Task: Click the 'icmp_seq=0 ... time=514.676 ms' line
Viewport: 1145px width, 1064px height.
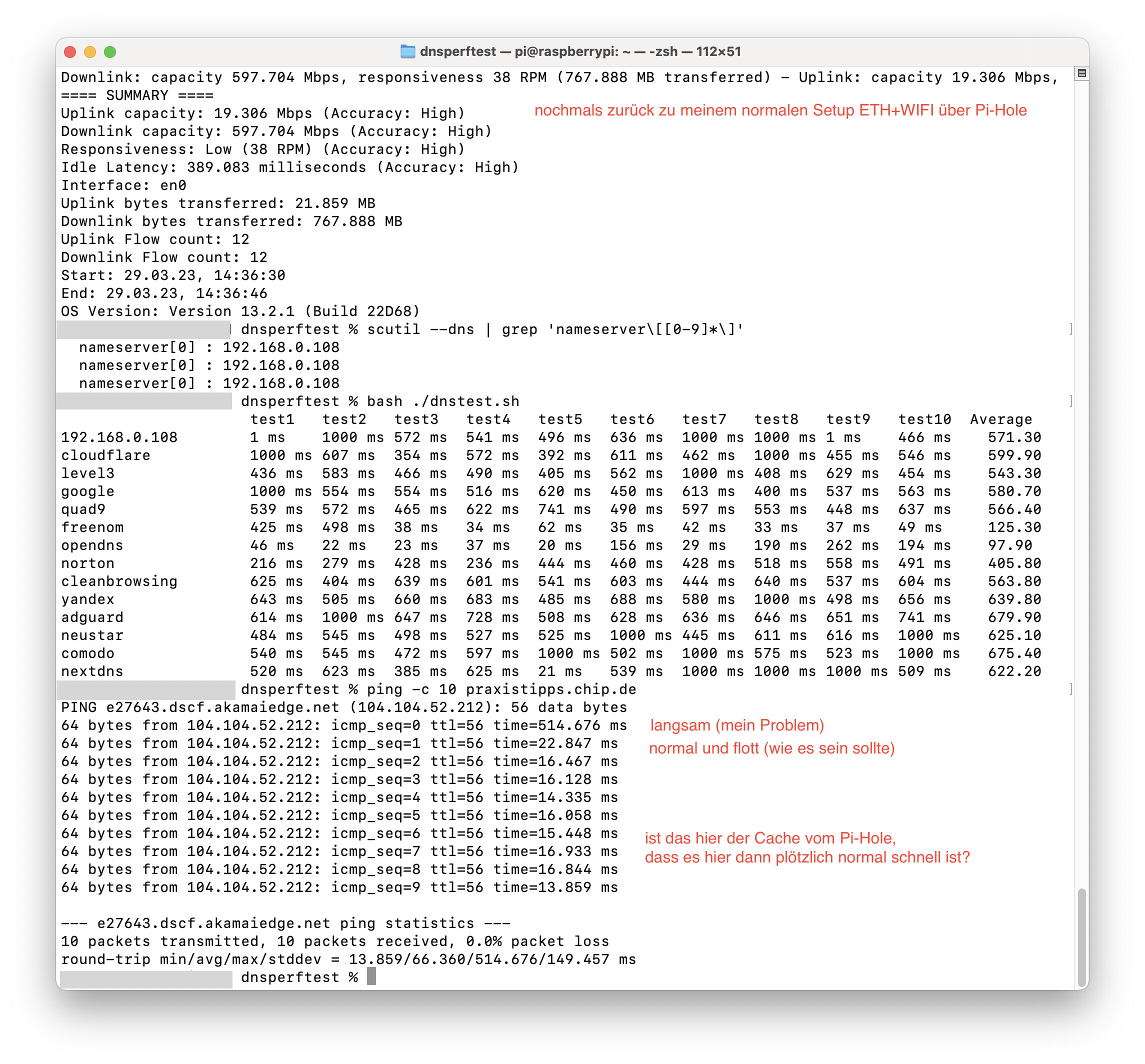Action: [343, 725]
